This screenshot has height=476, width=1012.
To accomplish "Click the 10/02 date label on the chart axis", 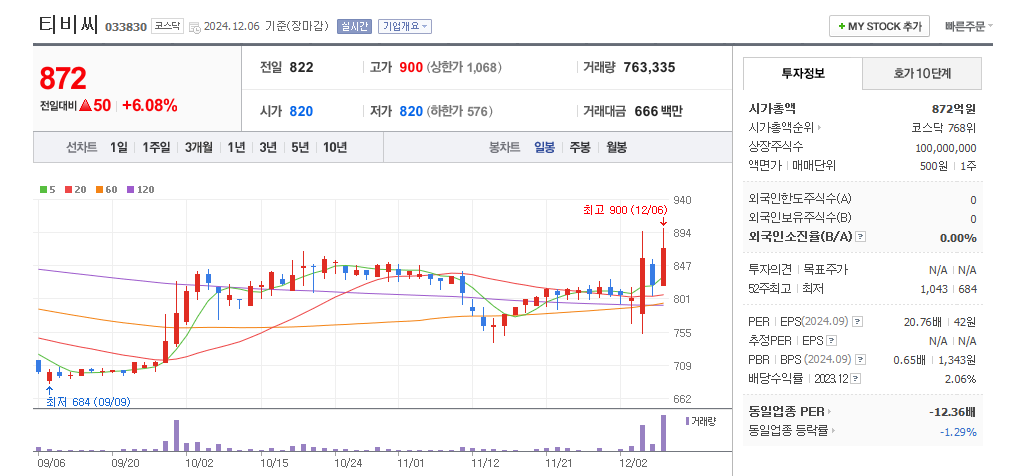I will (199, 462).
